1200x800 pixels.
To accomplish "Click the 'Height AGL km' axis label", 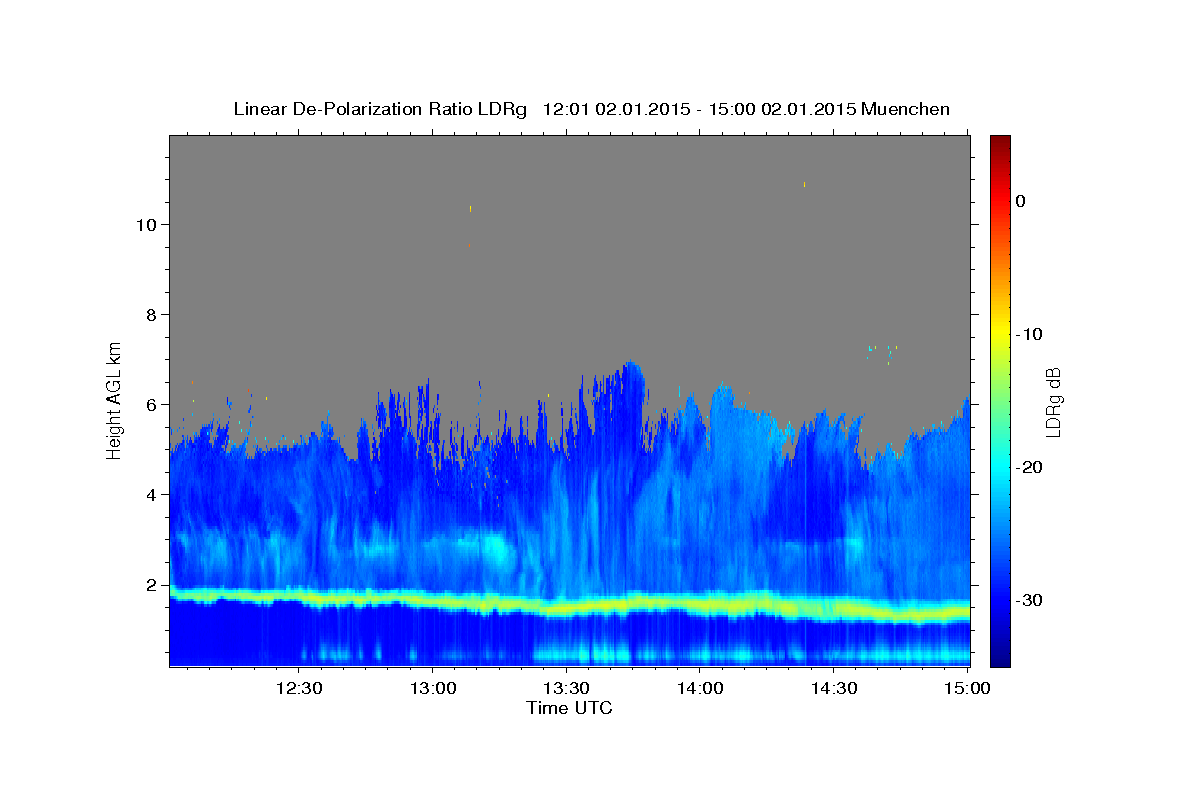I will tap(115, 399).
